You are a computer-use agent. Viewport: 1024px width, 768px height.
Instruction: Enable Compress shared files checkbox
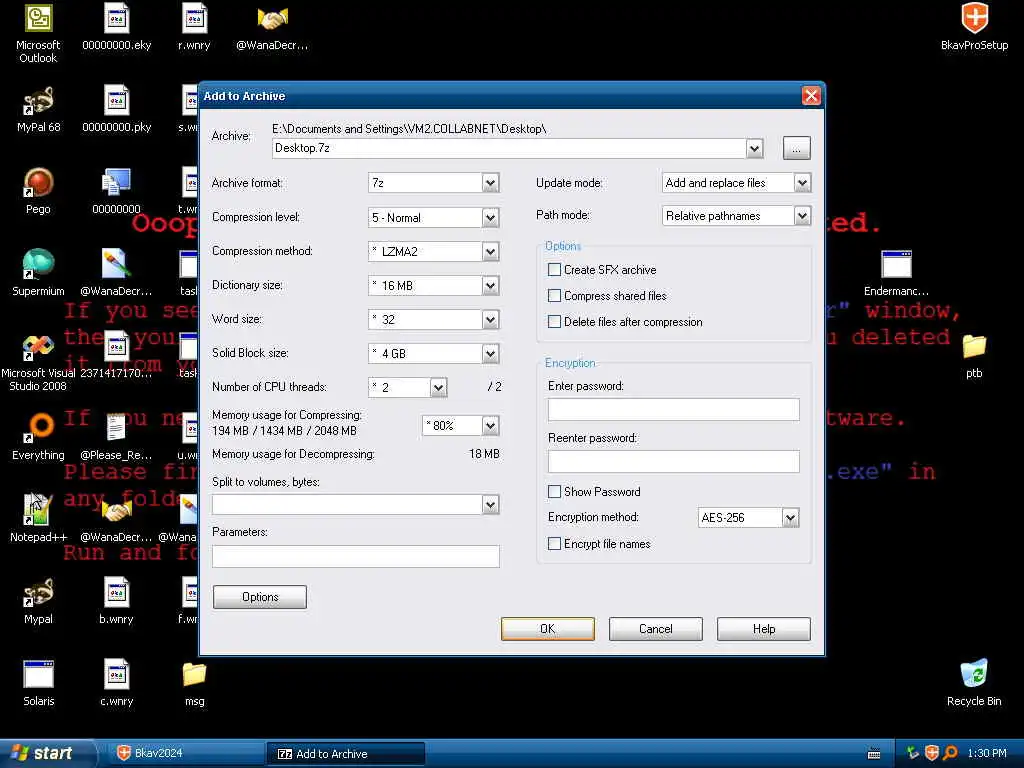pyautogui.click(x=554, y=296)
